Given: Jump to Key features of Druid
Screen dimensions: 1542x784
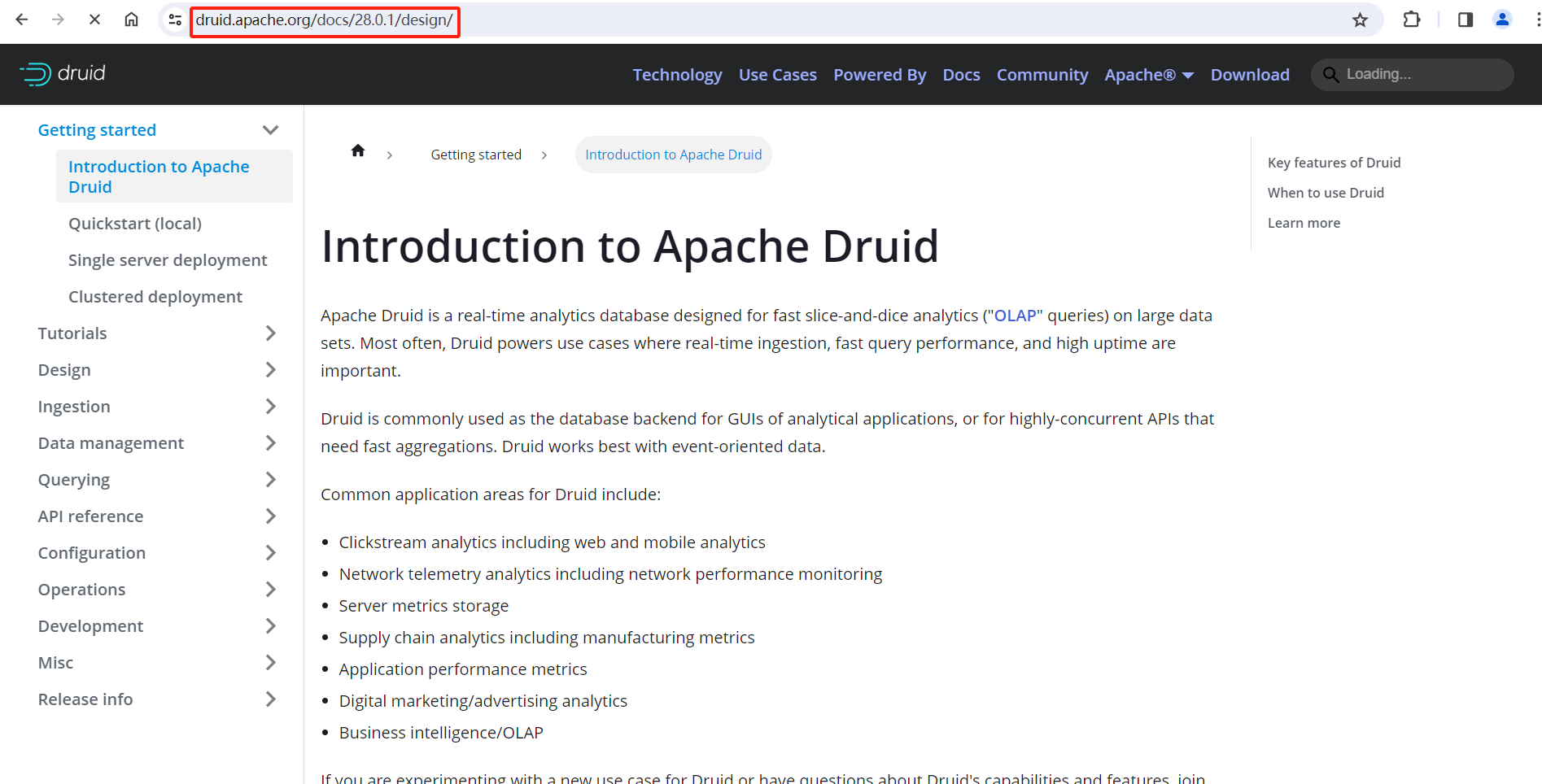Looking at the screenshot, I should click(x=1334, y=163).
